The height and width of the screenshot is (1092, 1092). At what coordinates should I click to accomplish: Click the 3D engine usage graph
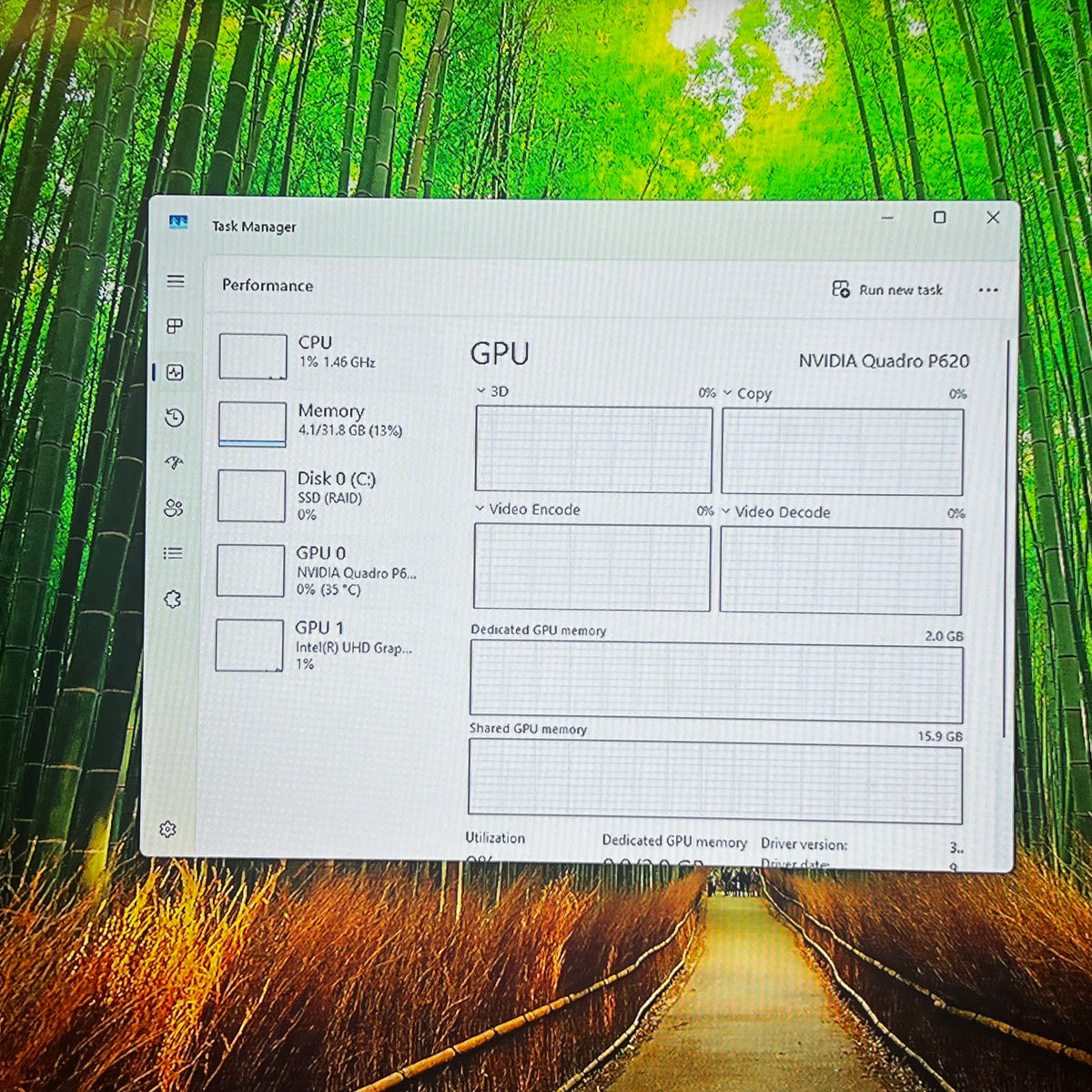coord(593,450)
